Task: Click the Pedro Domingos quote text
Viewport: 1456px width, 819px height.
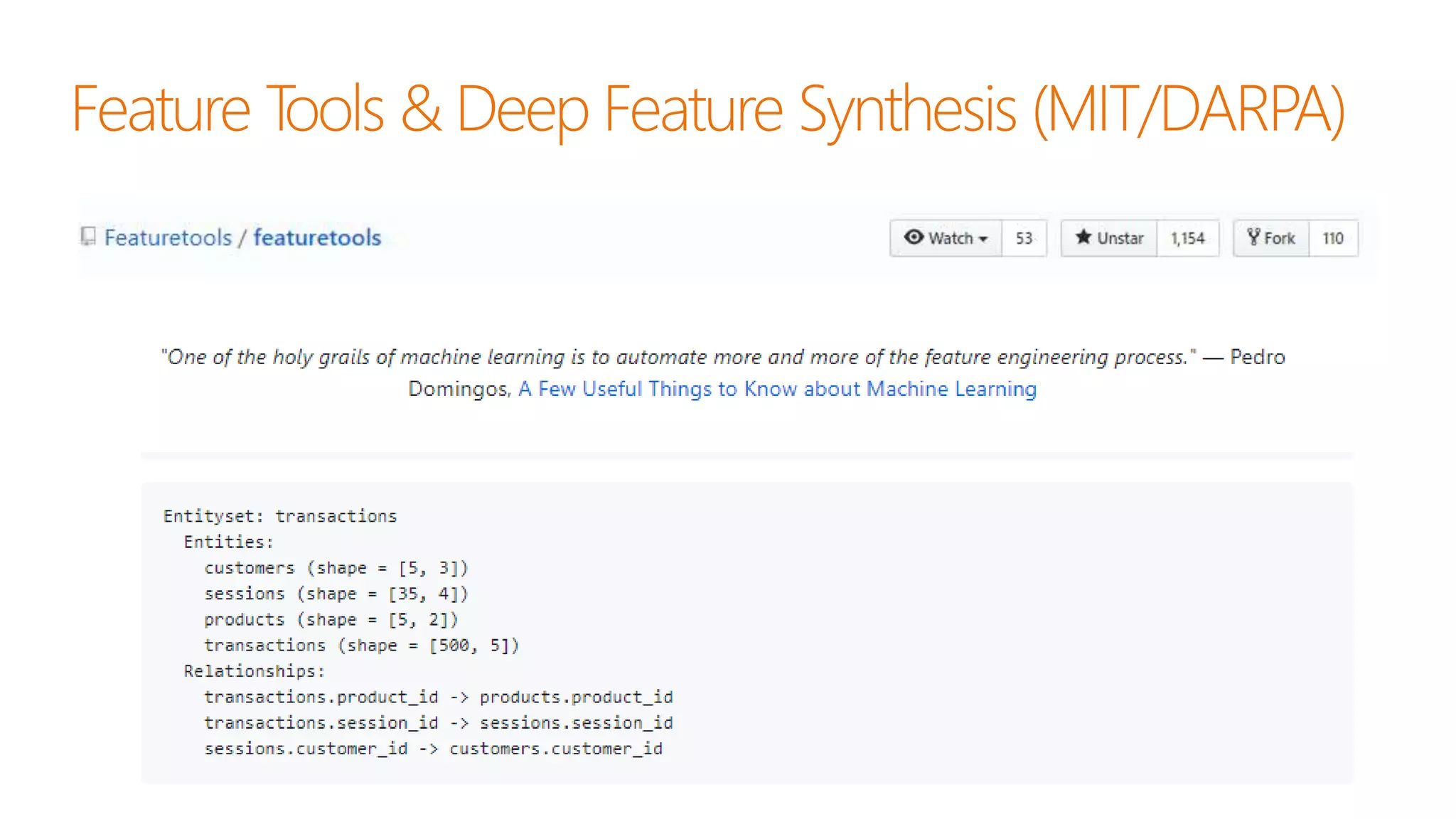Action: tap(679, 357)
